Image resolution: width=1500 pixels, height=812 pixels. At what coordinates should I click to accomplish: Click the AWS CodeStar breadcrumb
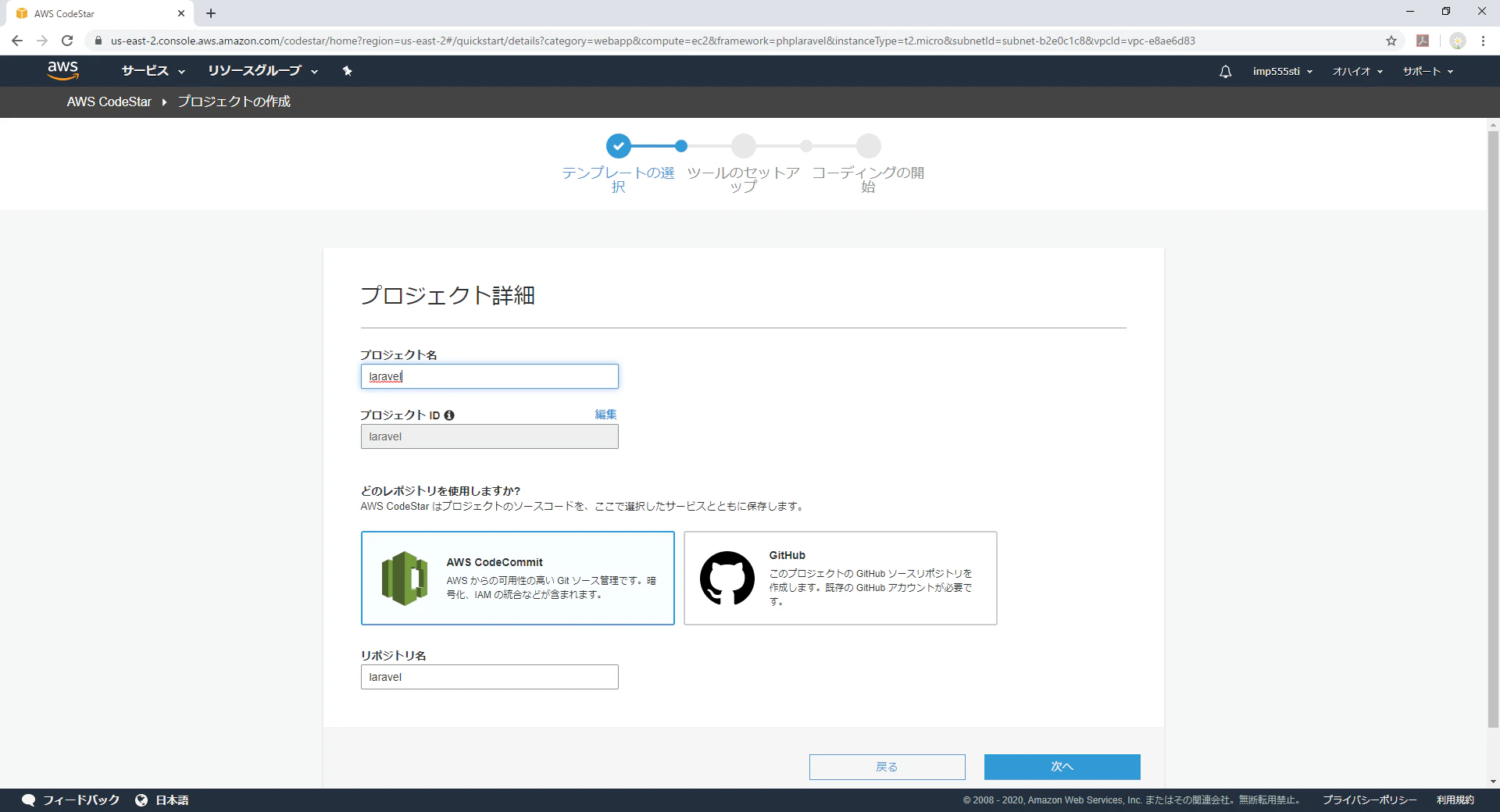tap(109, 101)
